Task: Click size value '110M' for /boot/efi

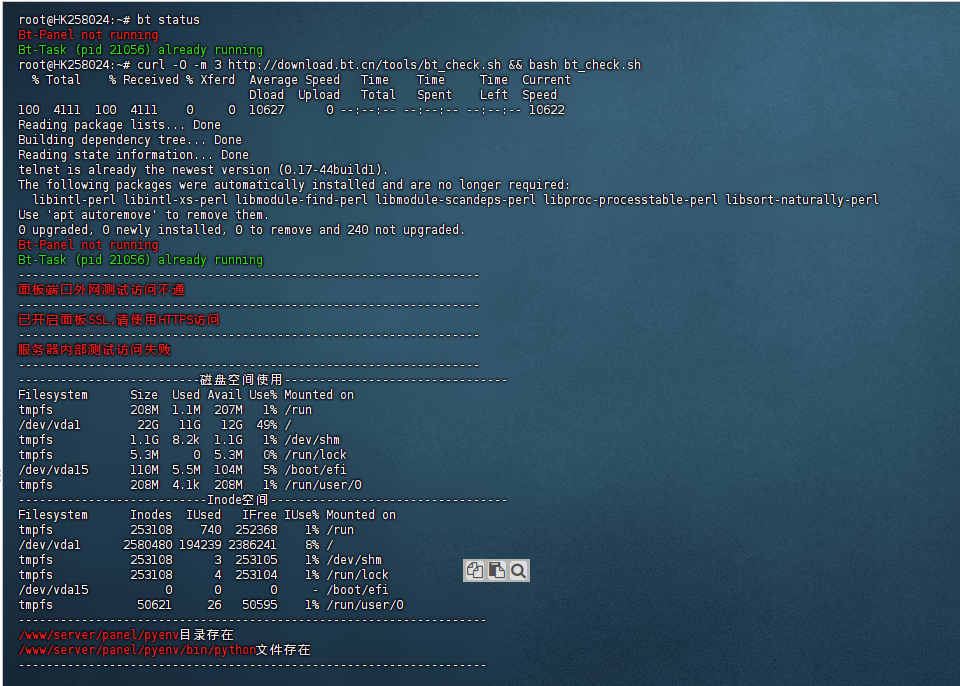Action: [144, 470]
